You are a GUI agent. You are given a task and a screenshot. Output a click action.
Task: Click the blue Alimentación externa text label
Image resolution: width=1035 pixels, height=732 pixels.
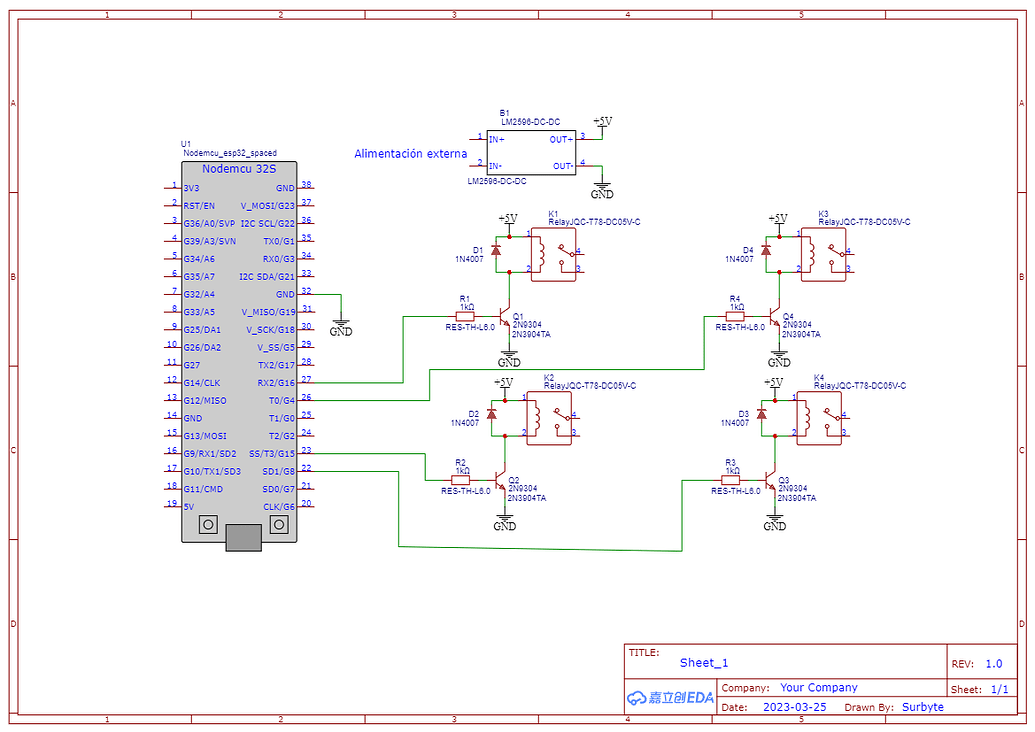[410, 153]
